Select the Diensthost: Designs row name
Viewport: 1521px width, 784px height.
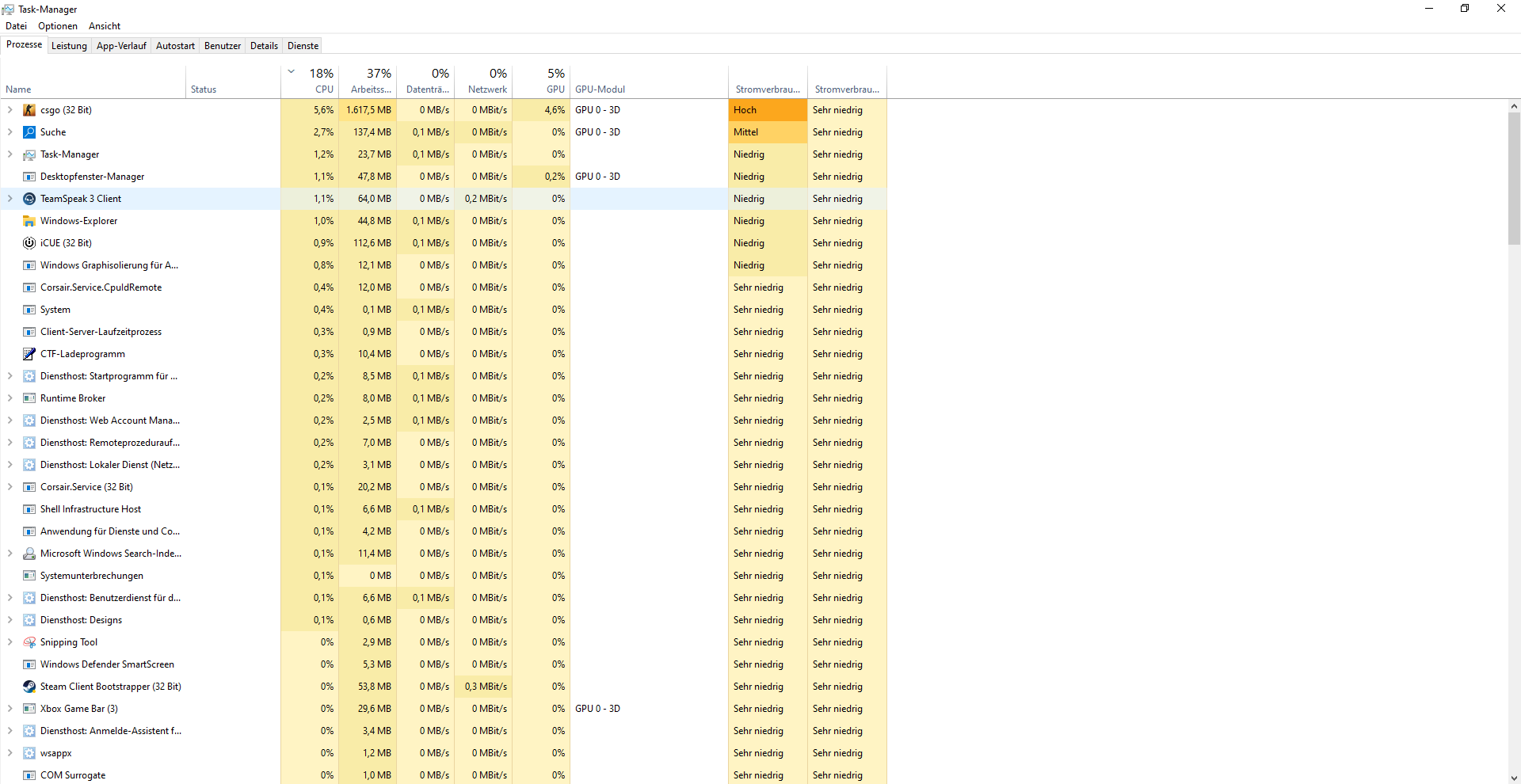81,620
